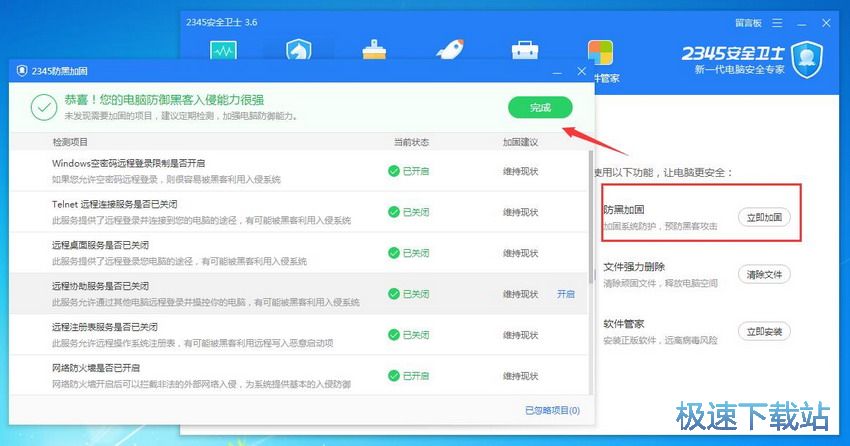The image size is (850, 446).
Task: Close the 2345安全卫士 main window
Action: click(826, 23)
